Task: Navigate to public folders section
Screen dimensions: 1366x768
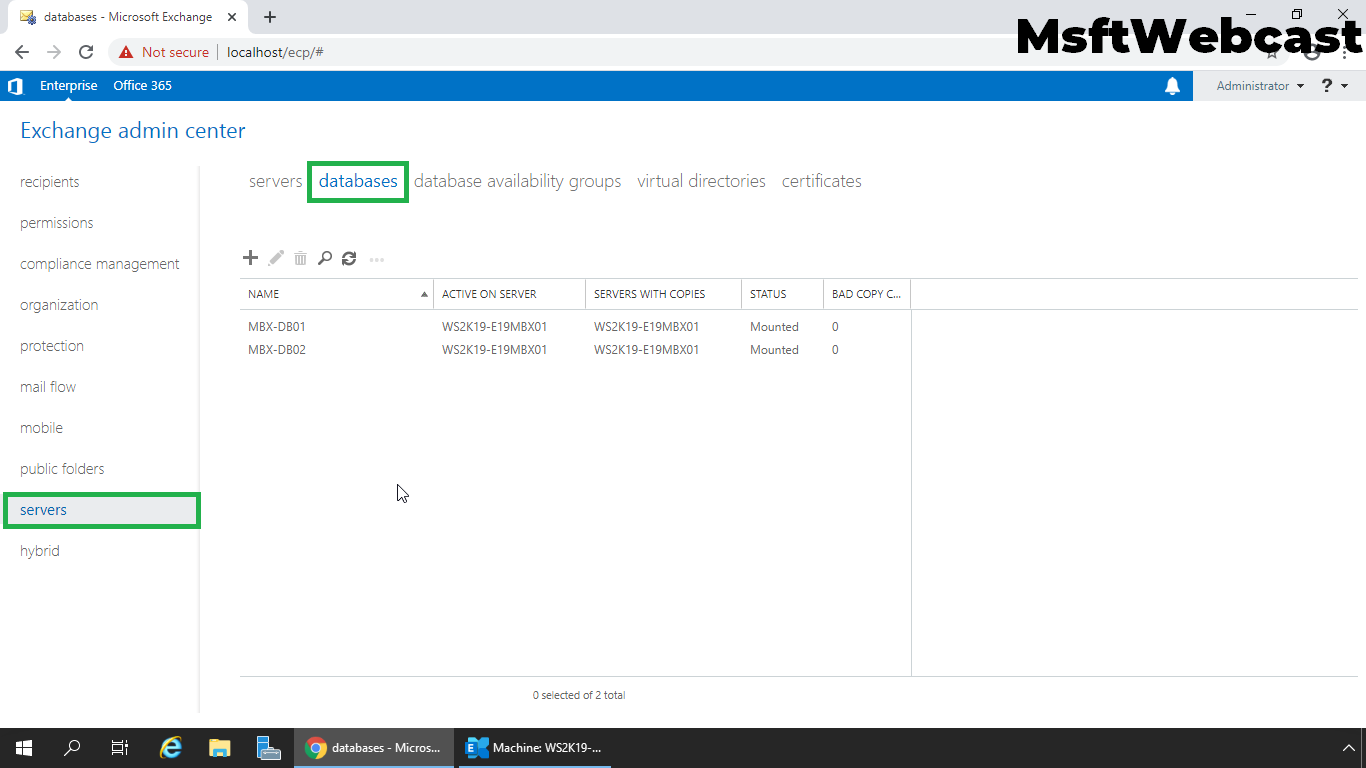Action: [x=60, y=468]
